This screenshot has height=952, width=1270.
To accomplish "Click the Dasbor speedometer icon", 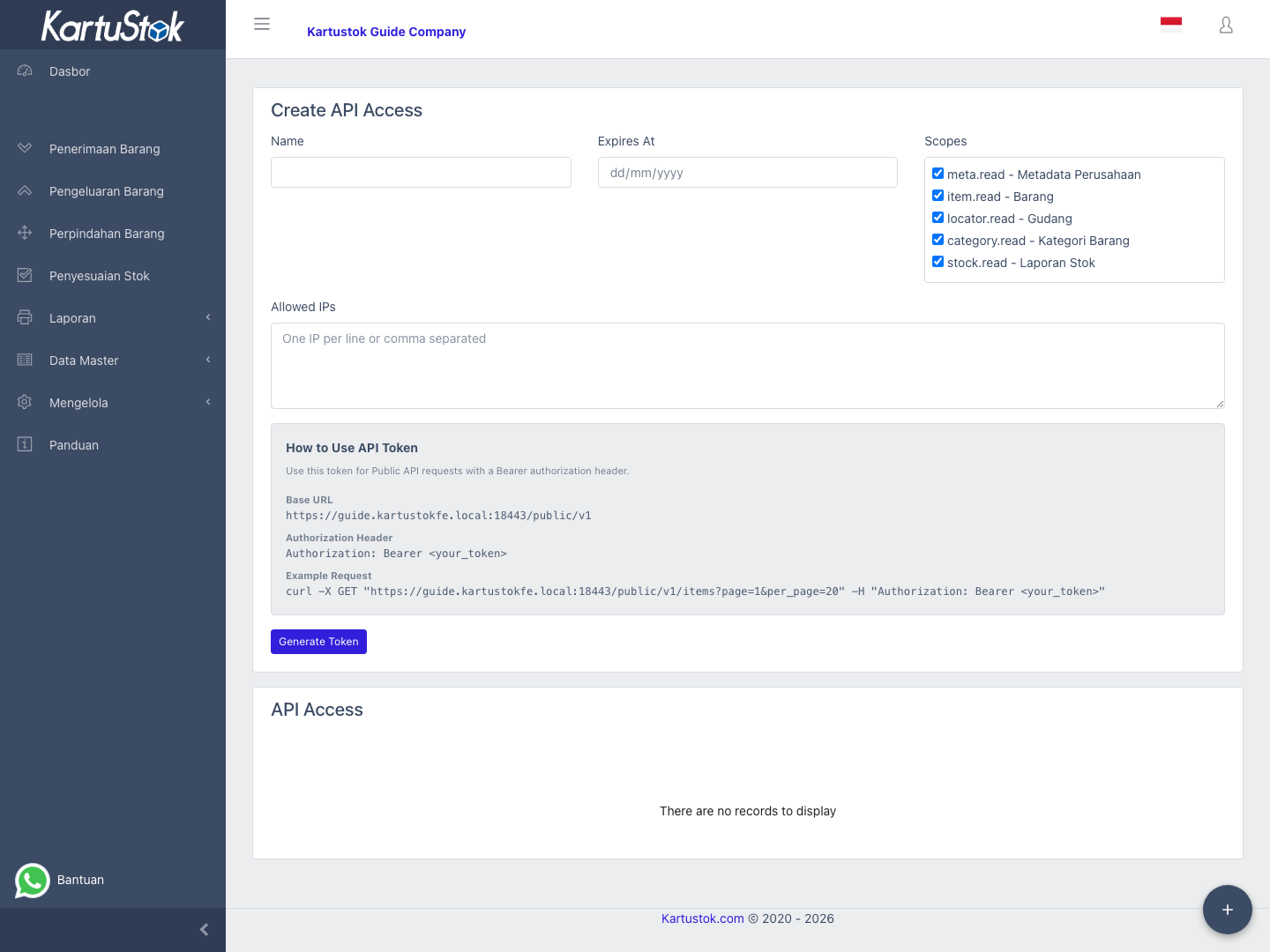I will tap(25, 71).
